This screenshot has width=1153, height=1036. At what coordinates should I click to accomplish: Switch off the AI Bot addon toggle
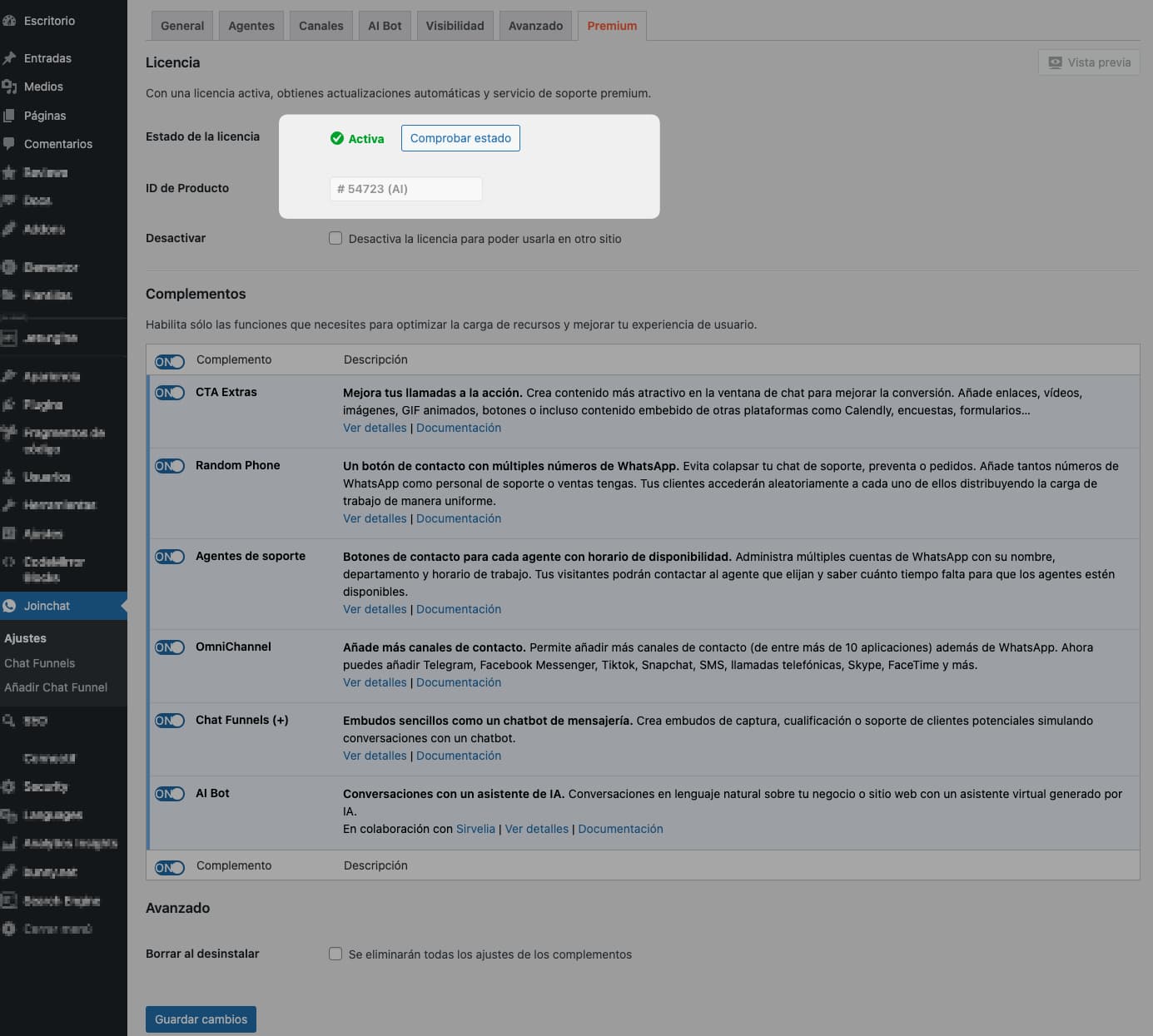[x=170, y=794]
